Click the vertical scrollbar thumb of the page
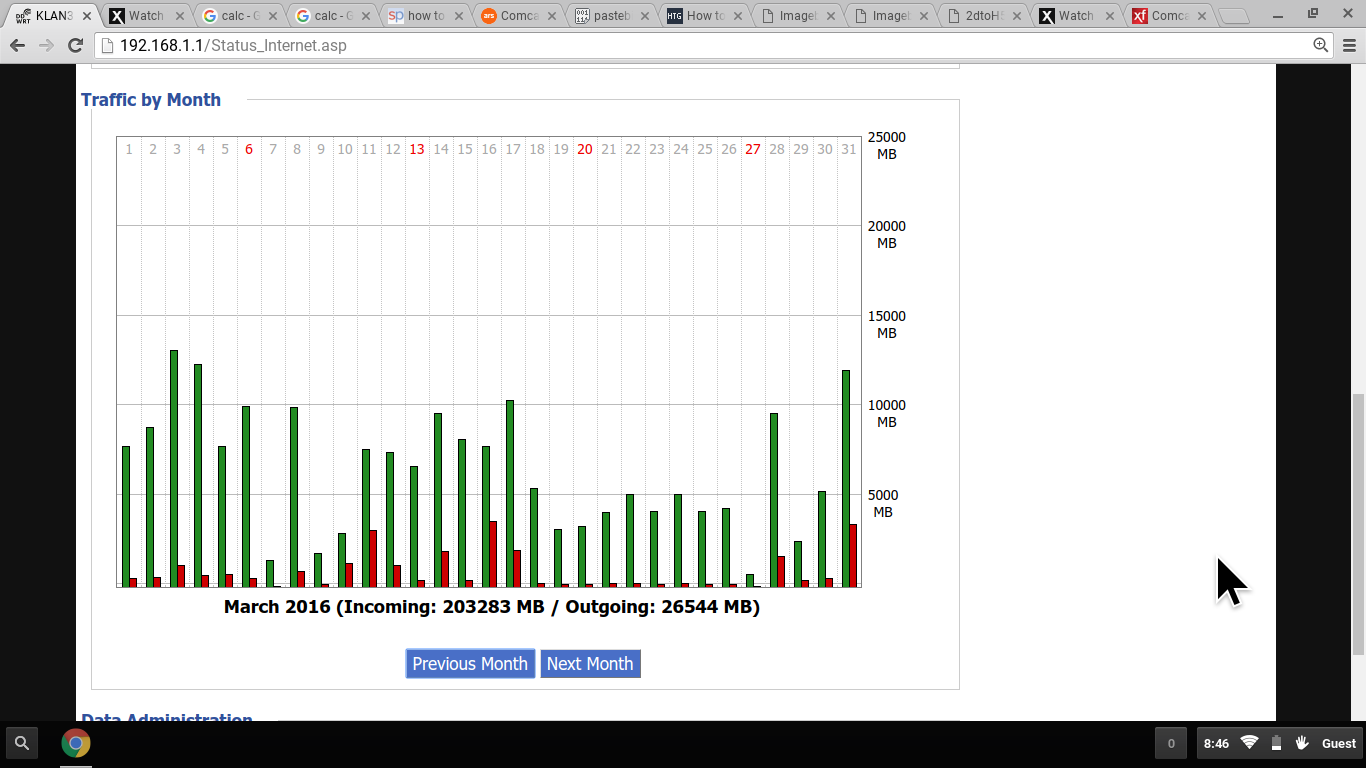Viewport: 1366px width, 768px height. pyautogui.click(x=1358, y=525)
